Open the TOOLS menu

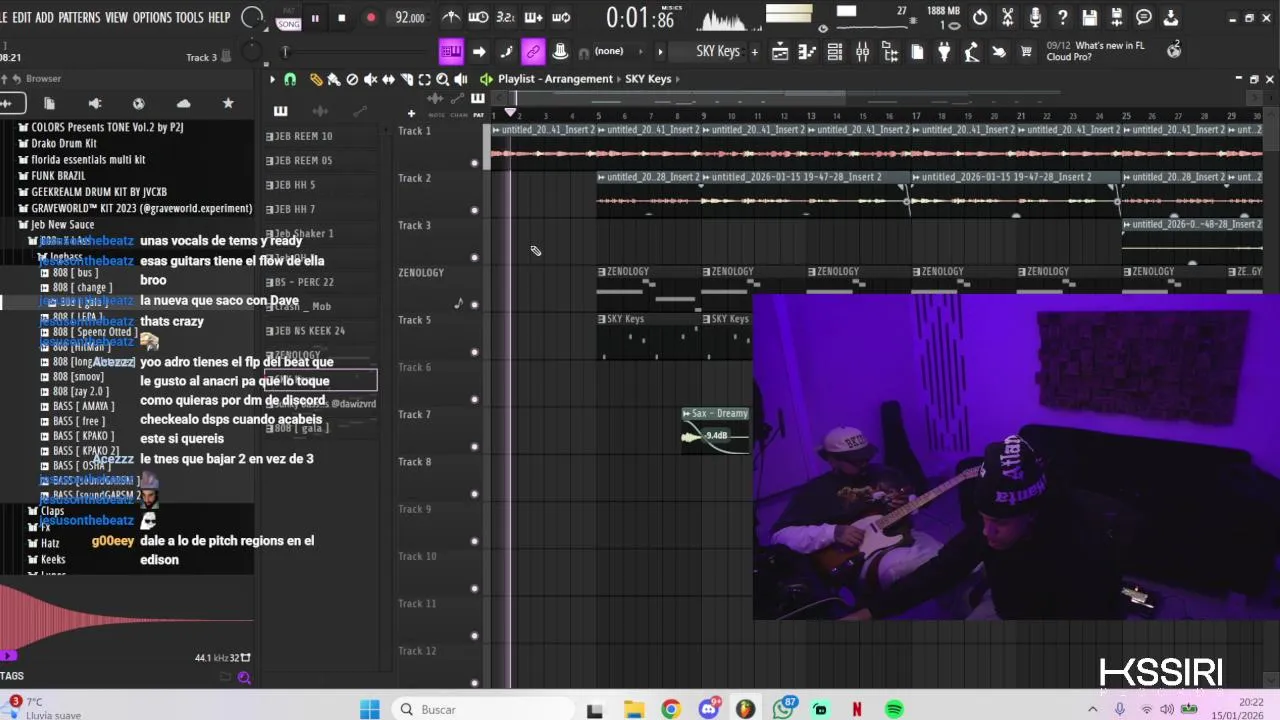click(189, 17)
